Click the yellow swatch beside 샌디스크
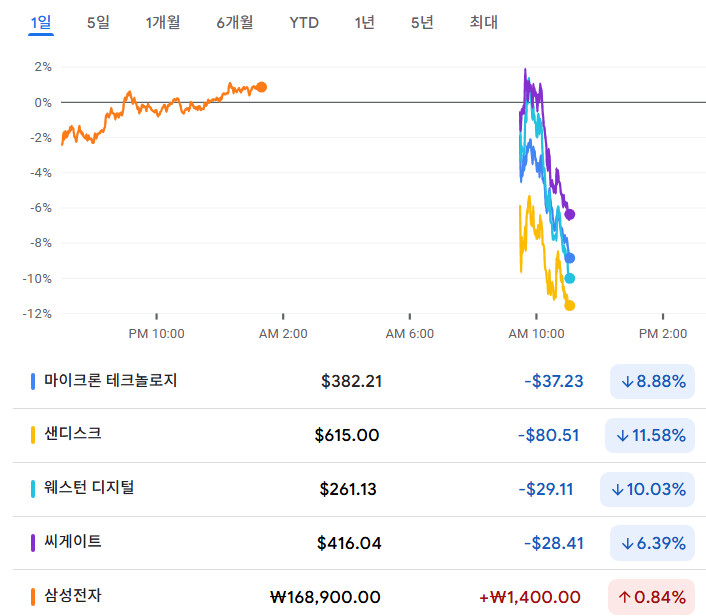Screen dimensions: 706x616 (33, 435)
